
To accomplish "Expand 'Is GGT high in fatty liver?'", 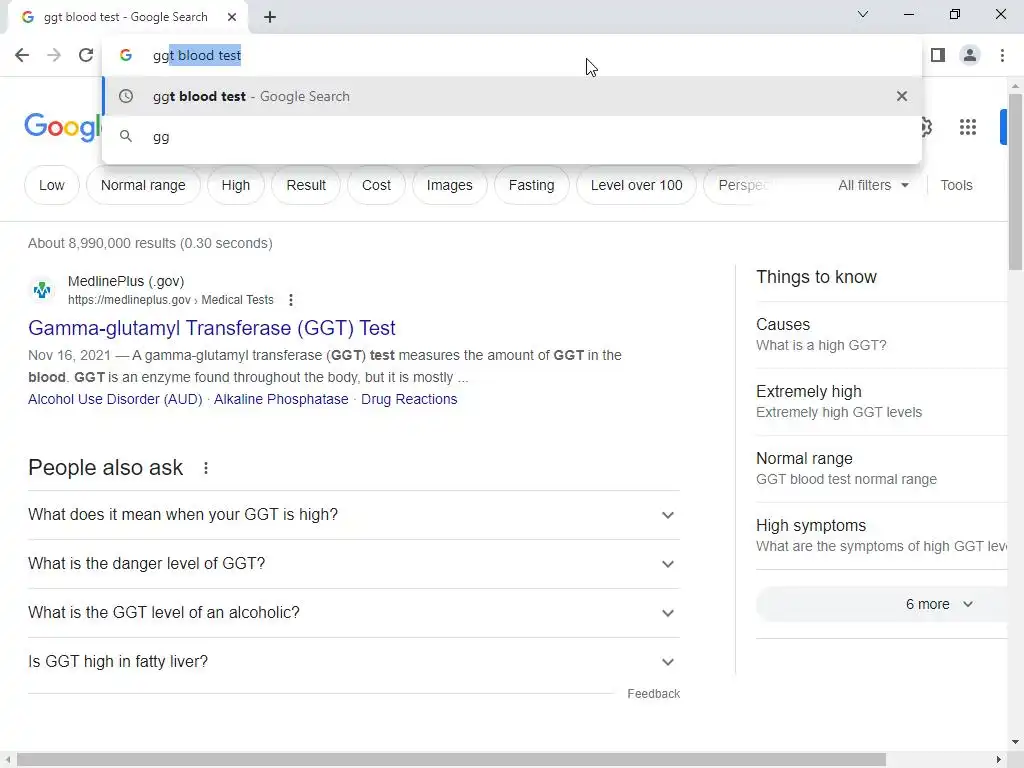I will pyautogui.click(x=354, y=662).
